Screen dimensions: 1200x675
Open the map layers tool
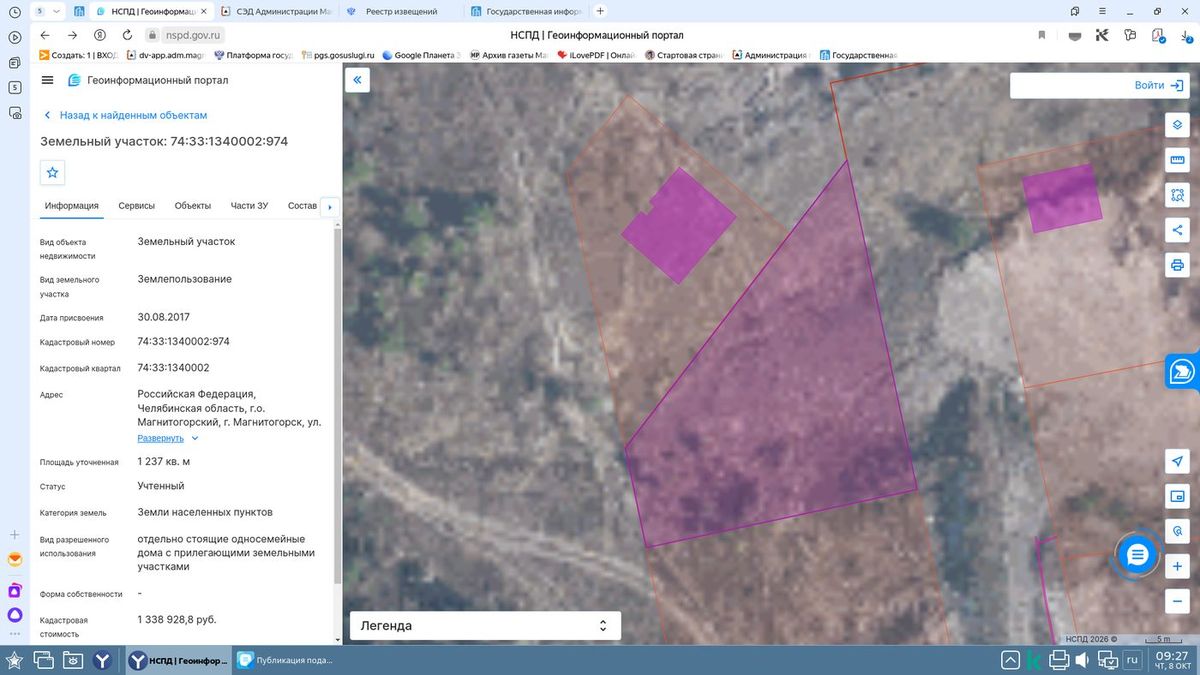pyautogui.click(x=1177, y=125)
